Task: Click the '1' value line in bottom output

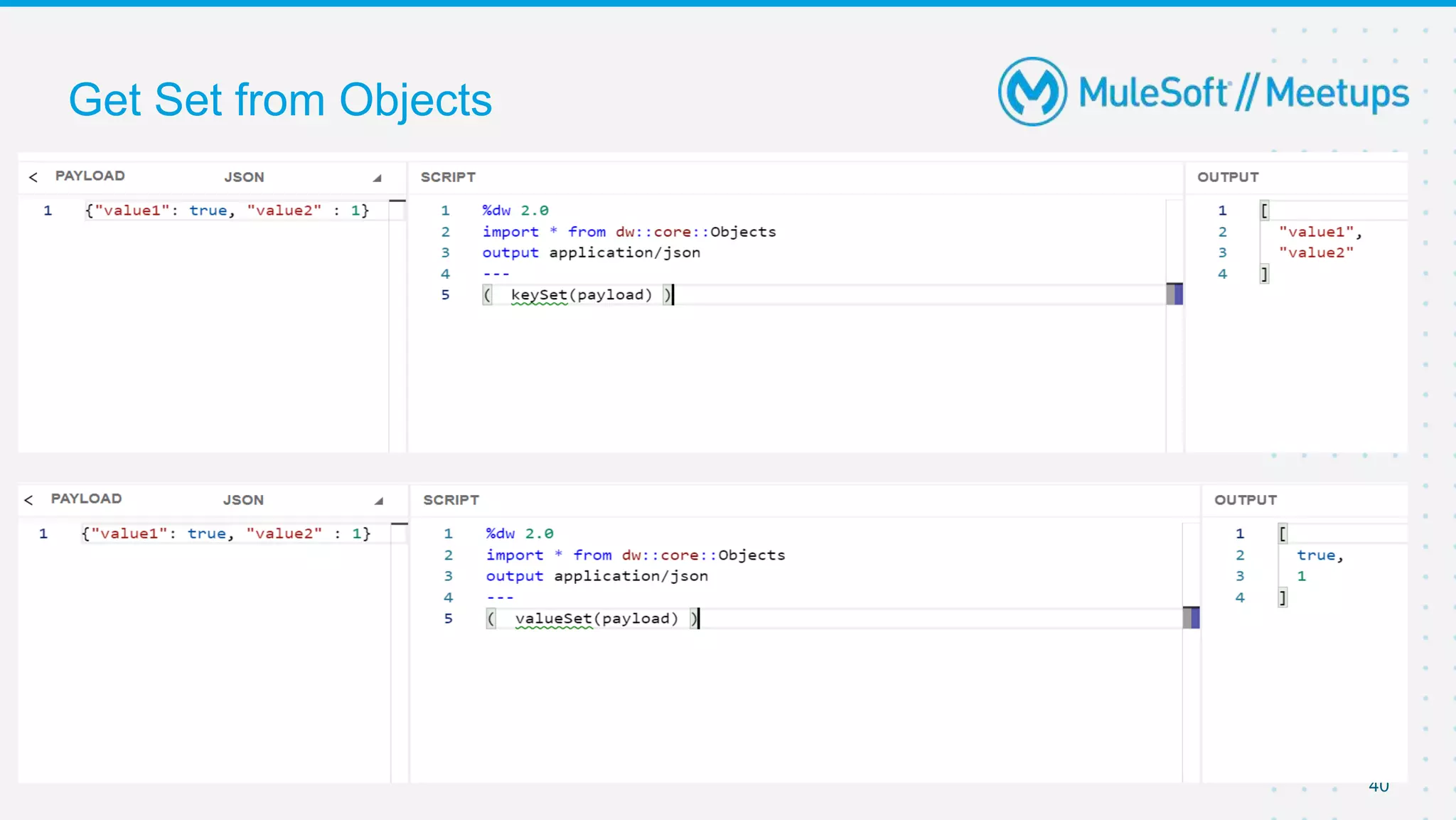Action: point(1302,576)
